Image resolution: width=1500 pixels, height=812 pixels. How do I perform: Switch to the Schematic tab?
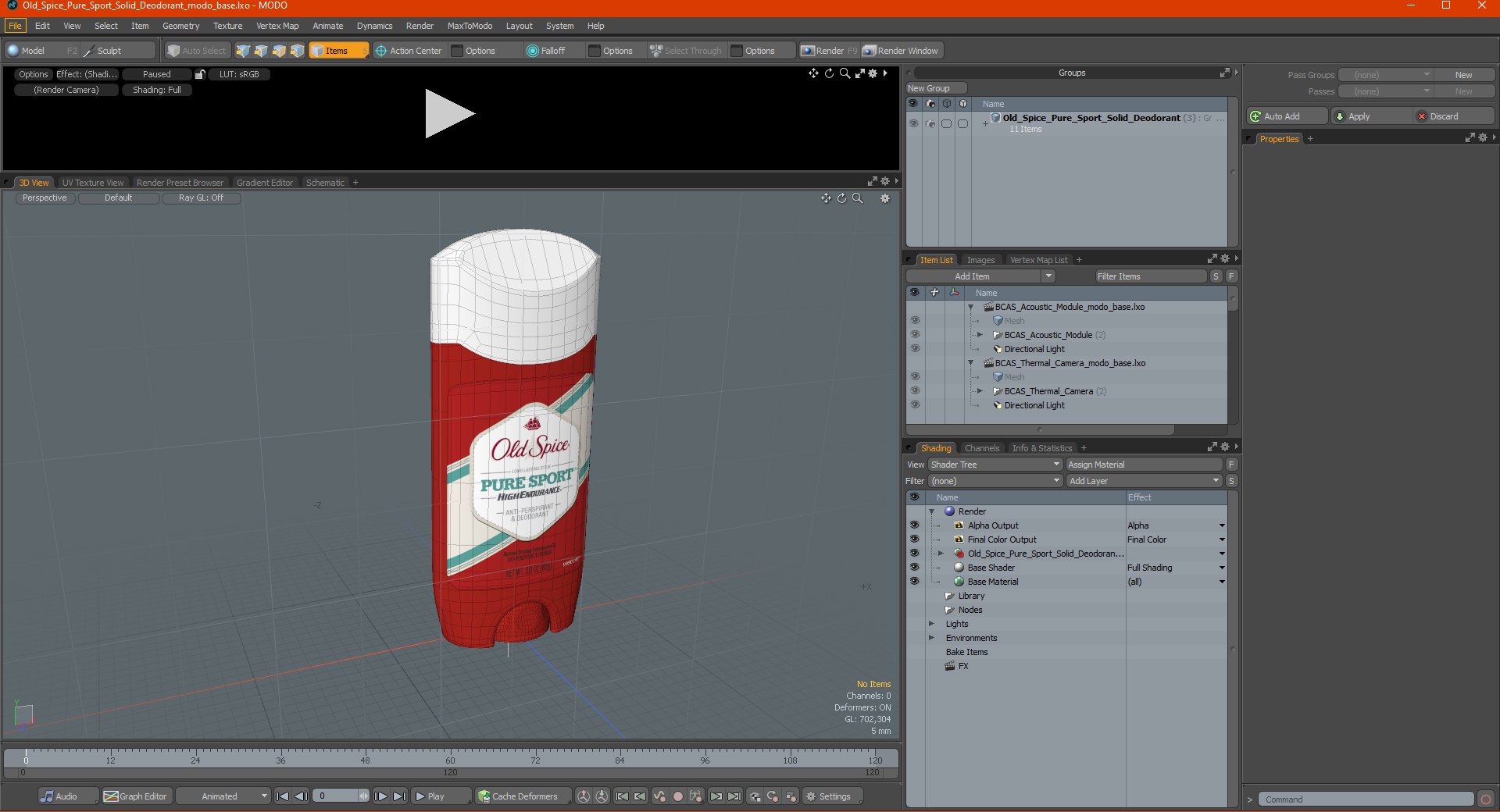(x=325, y=183)
